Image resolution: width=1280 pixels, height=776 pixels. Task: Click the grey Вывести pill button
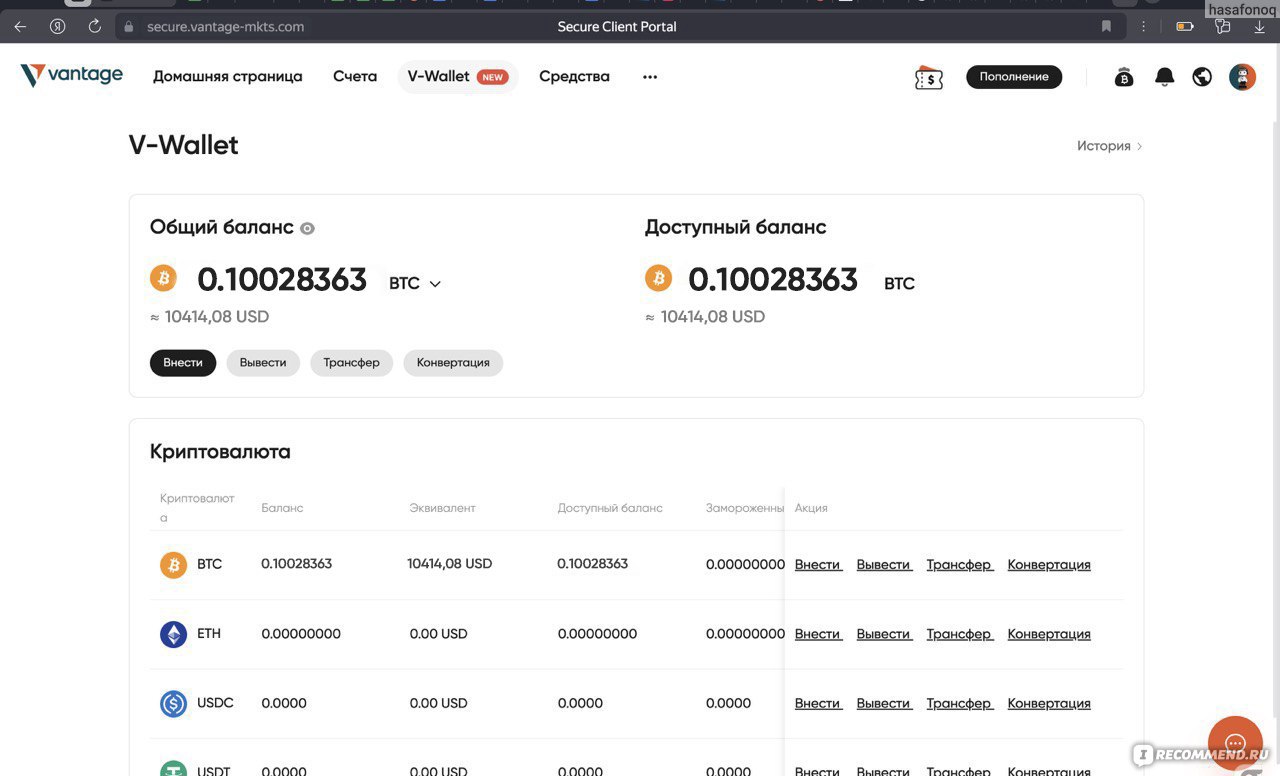pos(263,362)
